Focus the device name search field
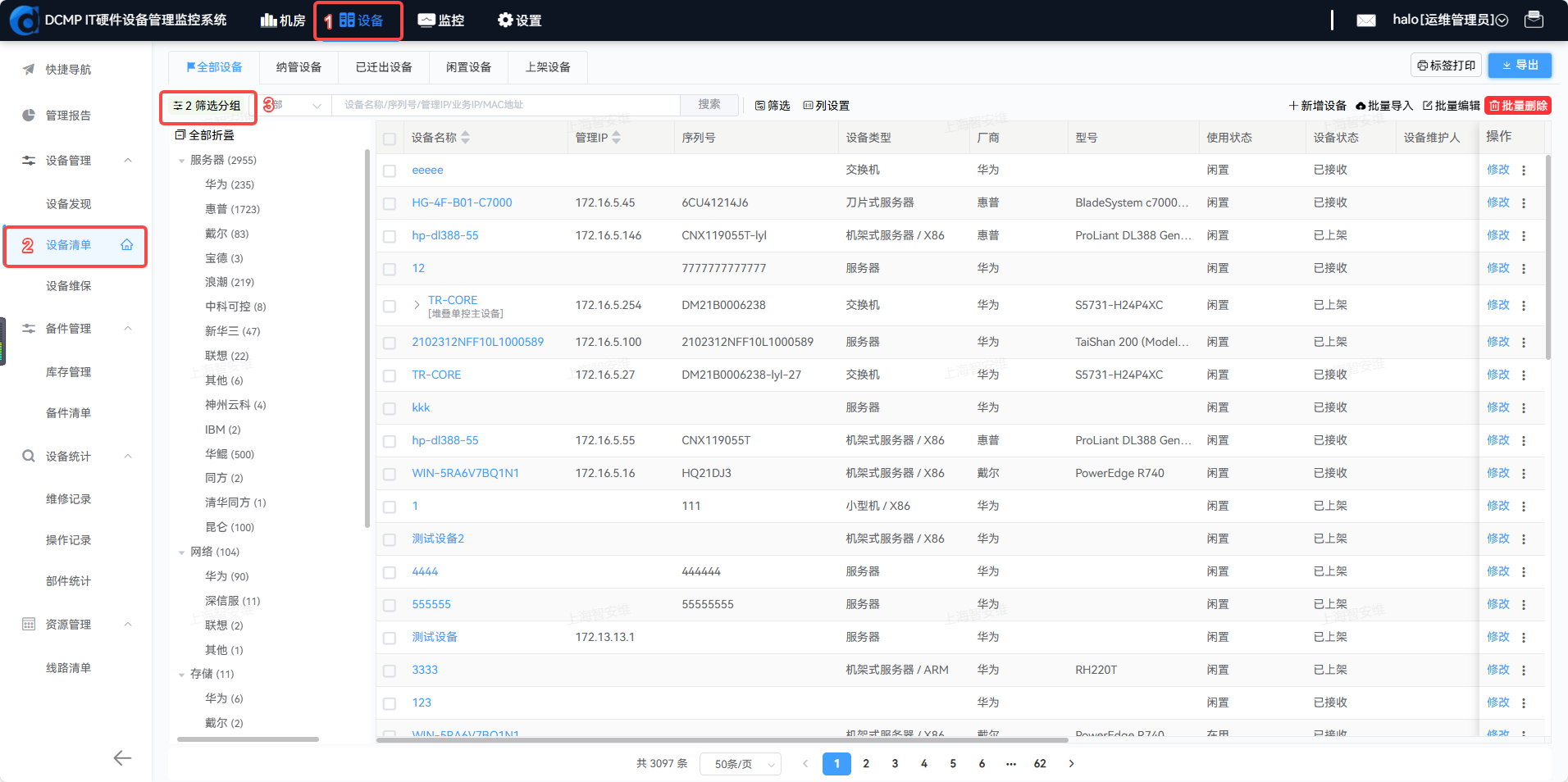The width and height of the screenshot is (1568, 782). 506,105
